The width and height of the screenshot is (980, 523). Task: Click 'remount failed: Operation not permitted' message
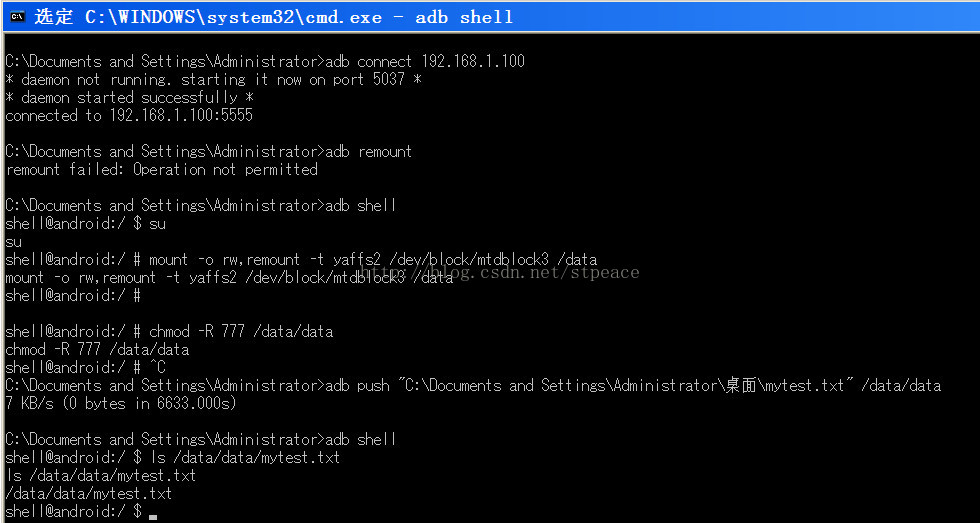click(161, 170)
